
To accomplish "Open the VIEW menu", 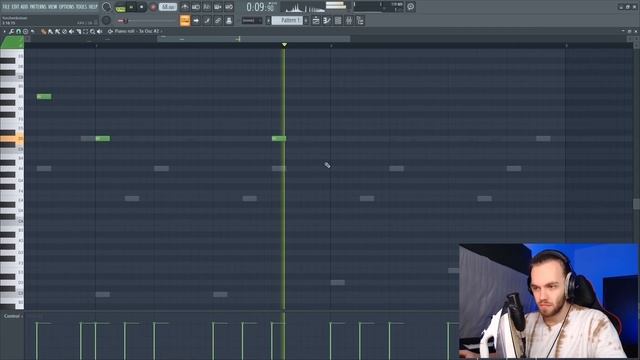I will (x=53, y=7).
